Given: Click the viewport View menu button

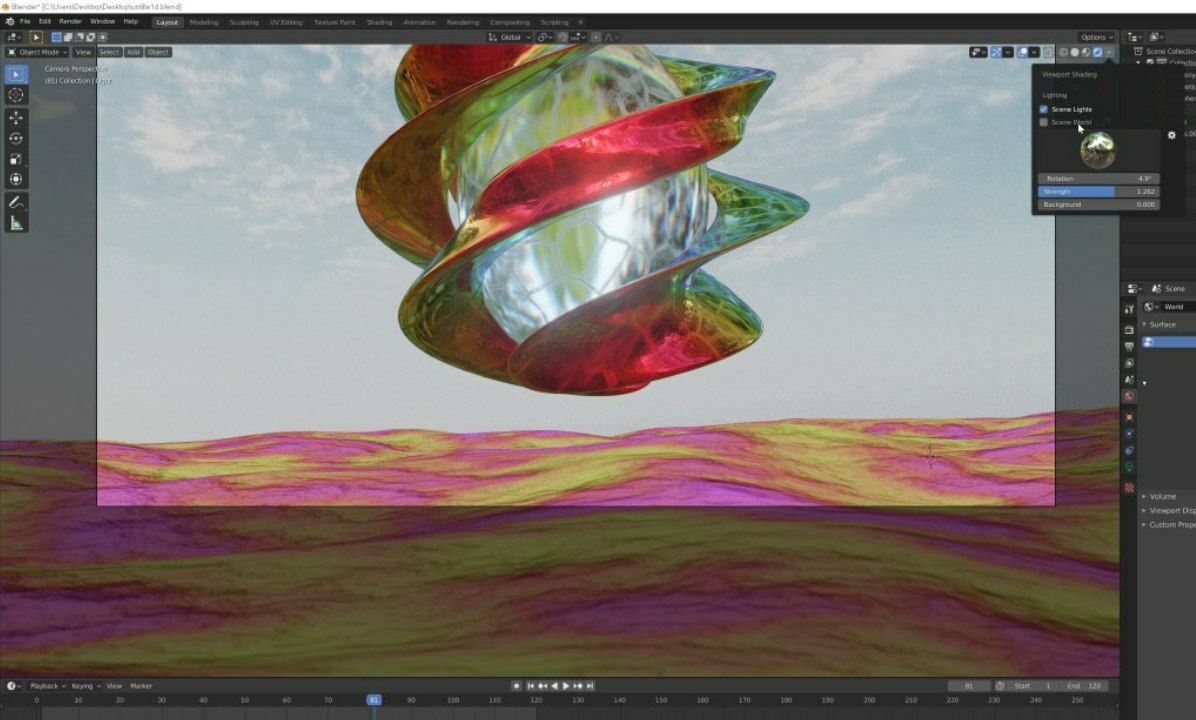Looking at the screenshot, I should coord(83,52).
